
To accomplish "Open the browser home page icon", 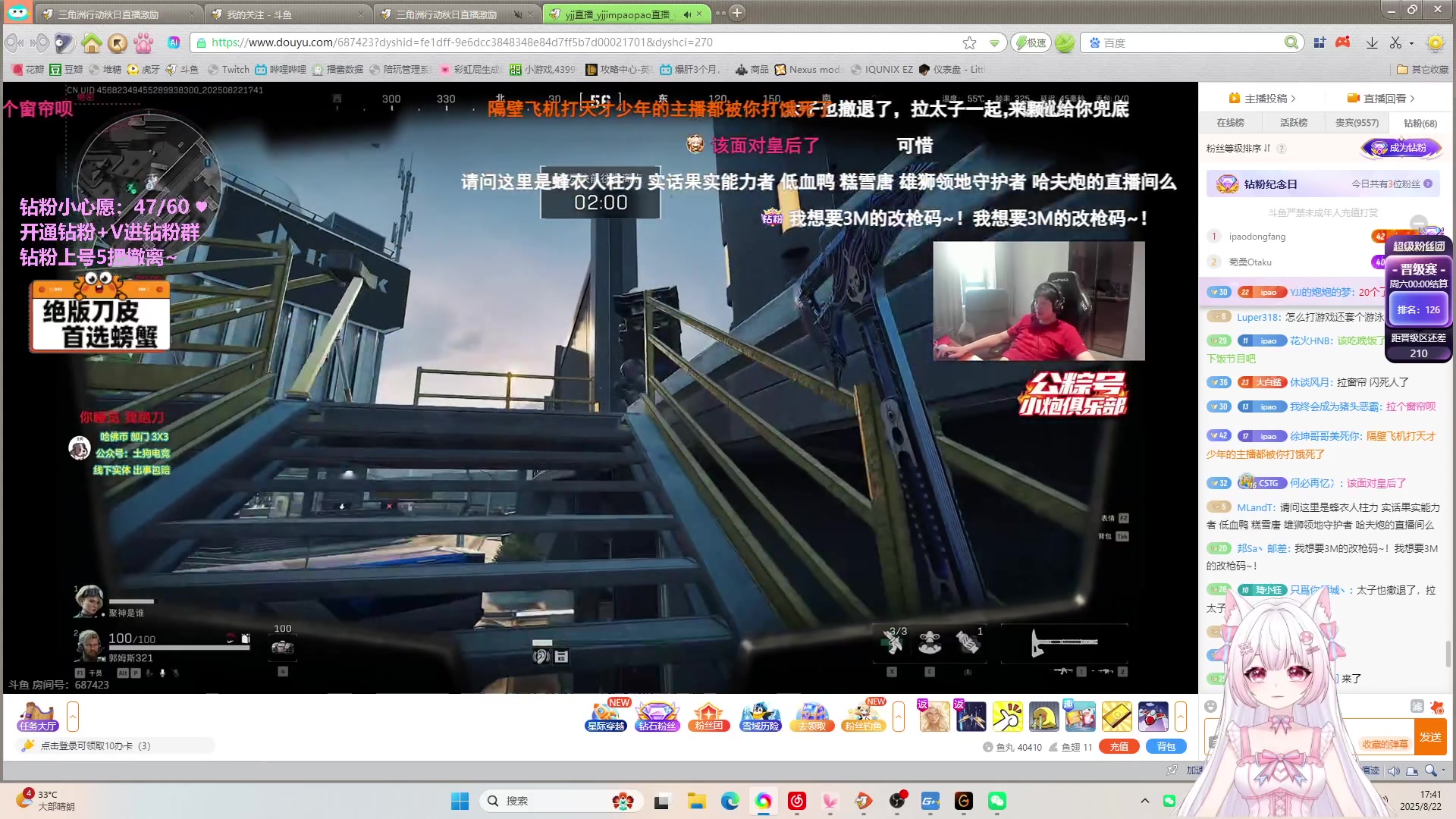I will click(x=92, y=42).
